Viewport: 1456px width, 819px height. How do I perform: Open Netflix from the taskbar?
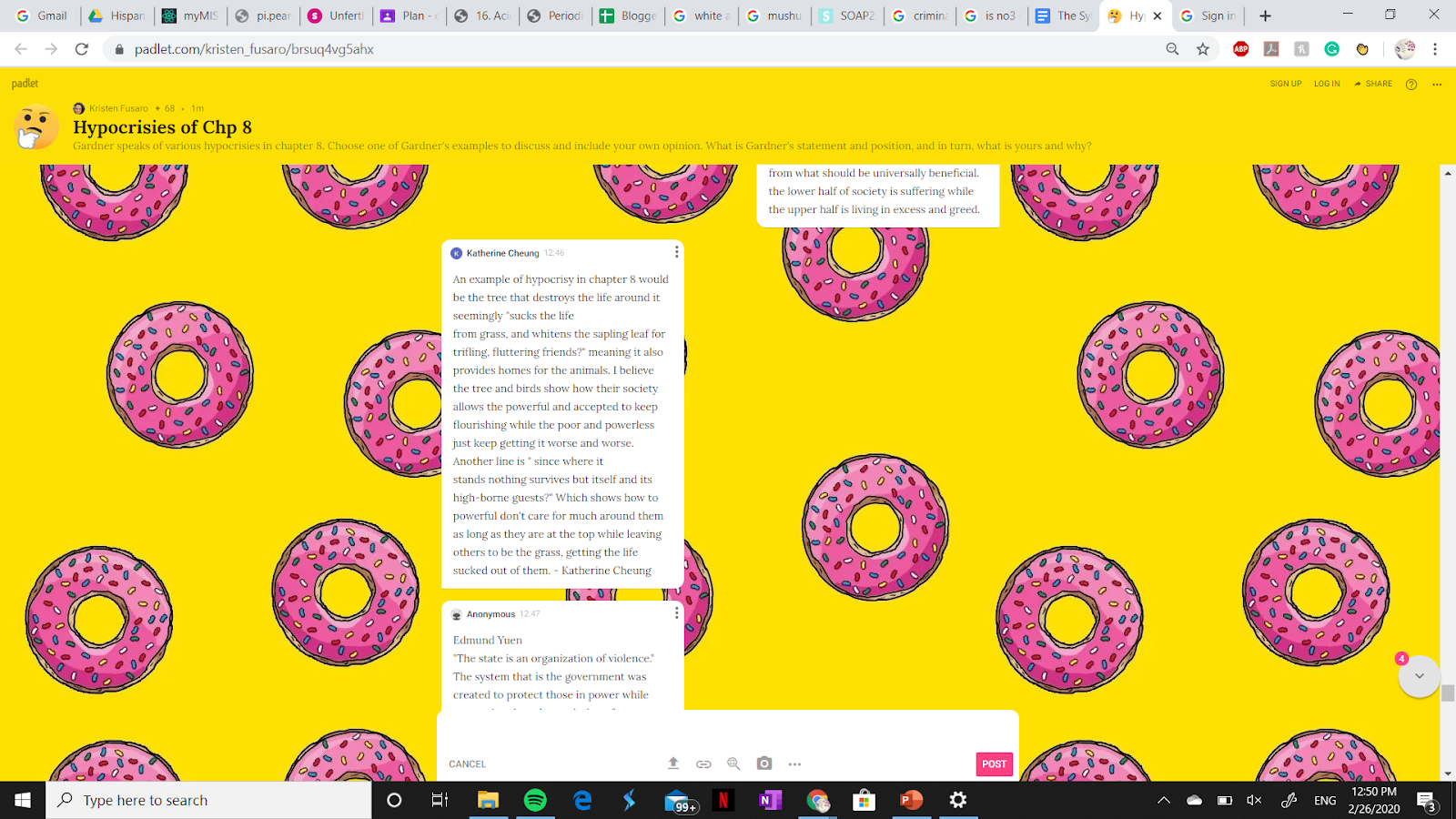723,800
